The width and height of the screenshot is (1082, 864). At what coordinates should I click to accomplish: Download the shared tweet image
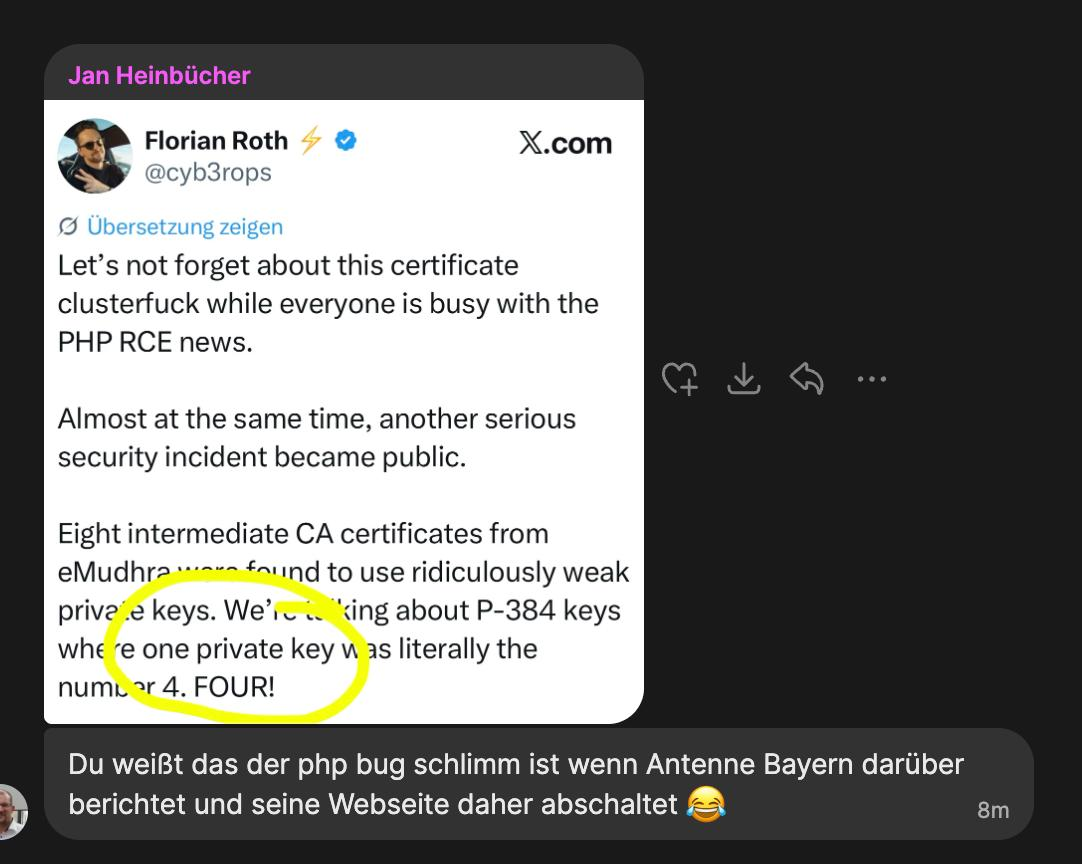[x=744, y=378]
